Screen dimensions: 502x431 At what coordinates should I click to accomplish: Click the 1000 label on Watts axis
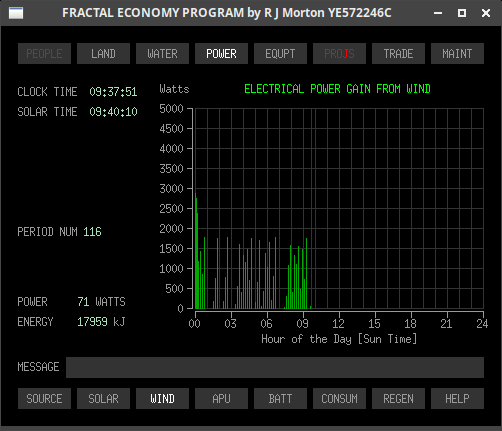[x=171, y=269]
